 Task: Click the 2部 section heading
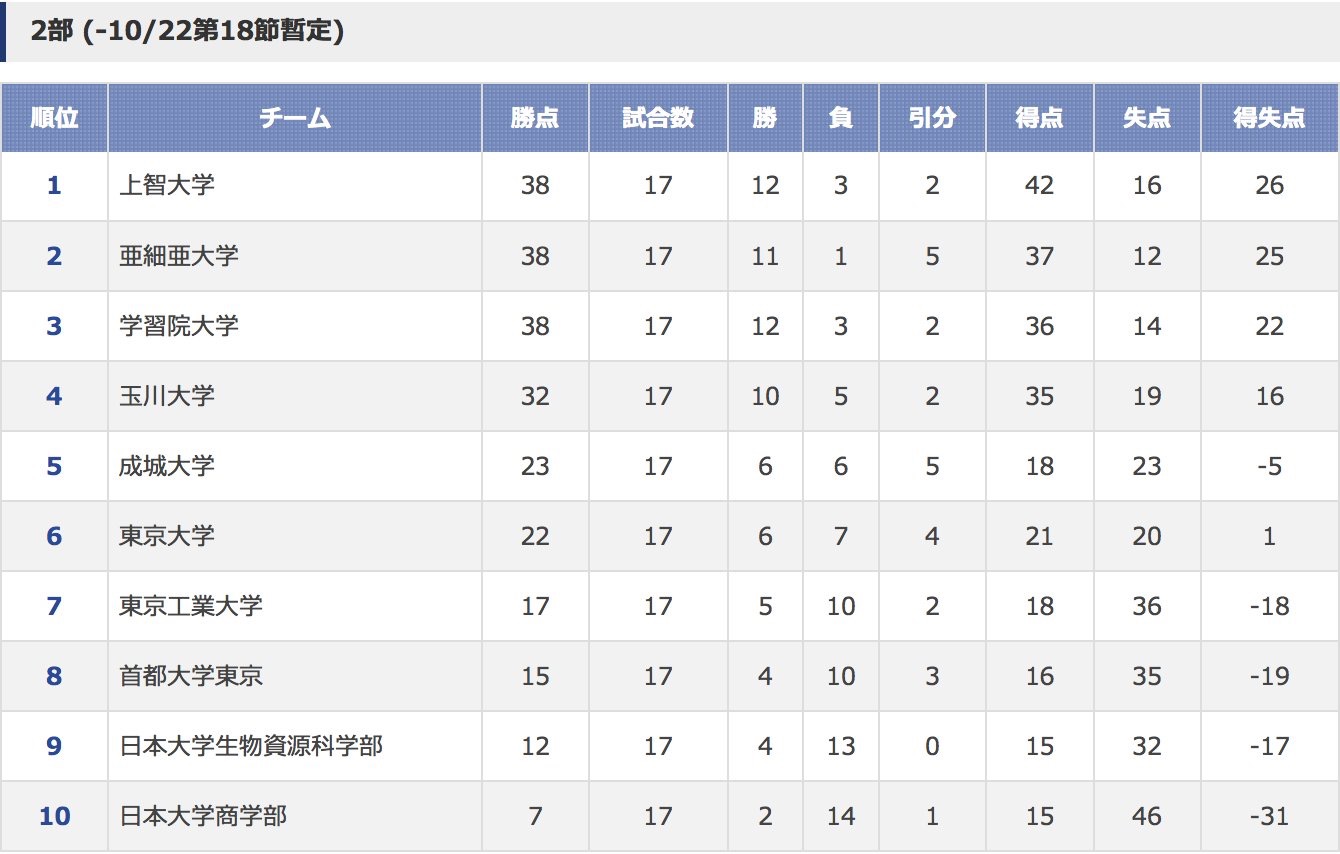point(187,31)
